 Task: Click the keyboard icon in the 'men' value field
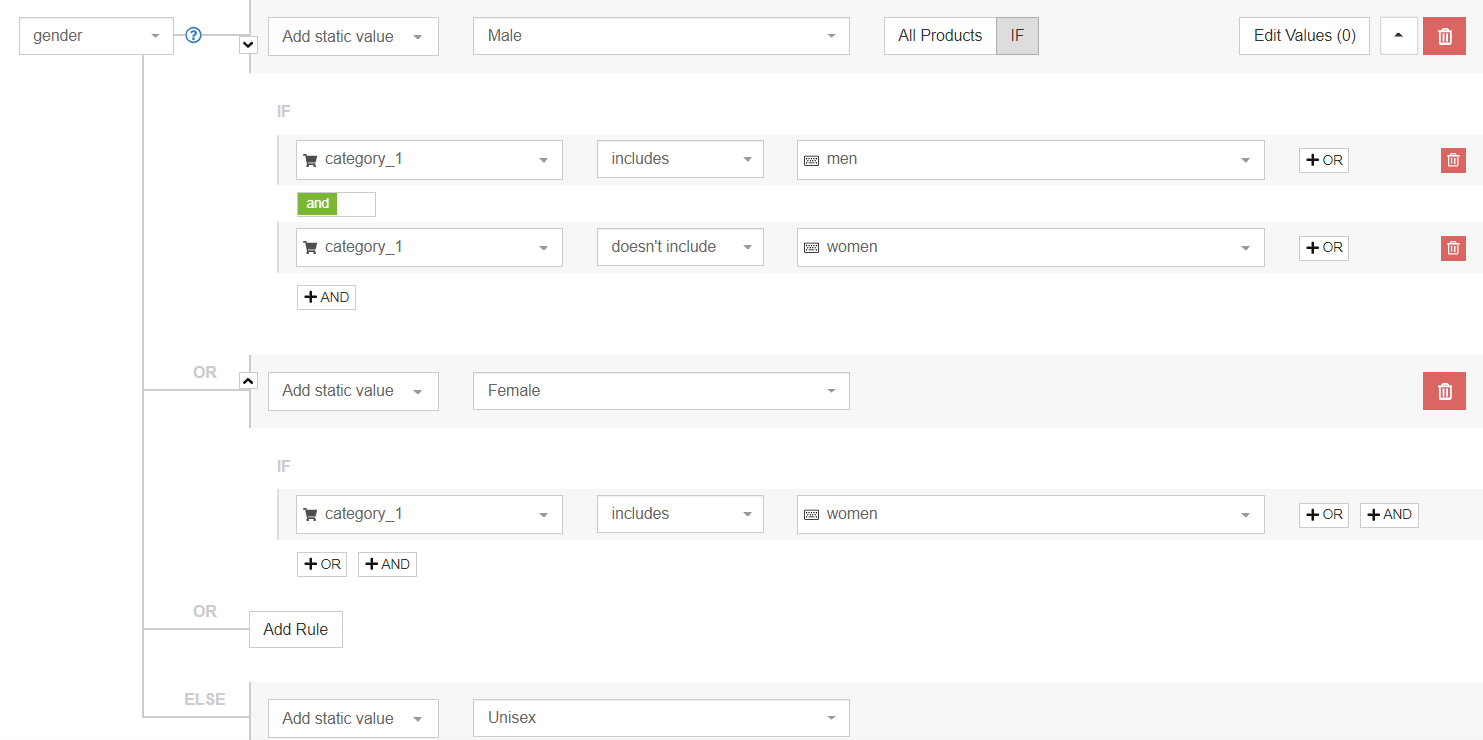coord(808,159)
